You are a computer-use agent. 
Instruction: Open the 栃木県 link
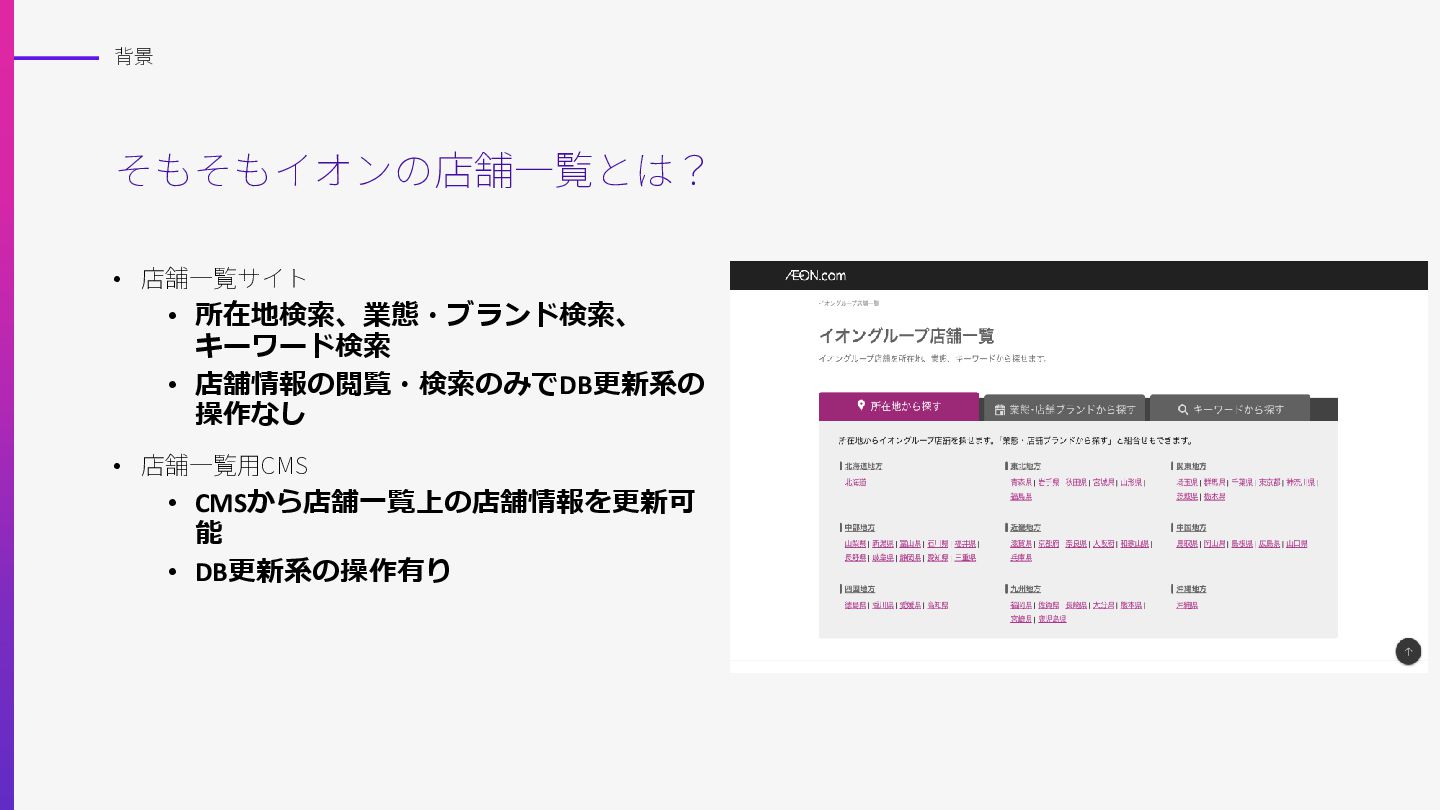(x=1214, y=497)
